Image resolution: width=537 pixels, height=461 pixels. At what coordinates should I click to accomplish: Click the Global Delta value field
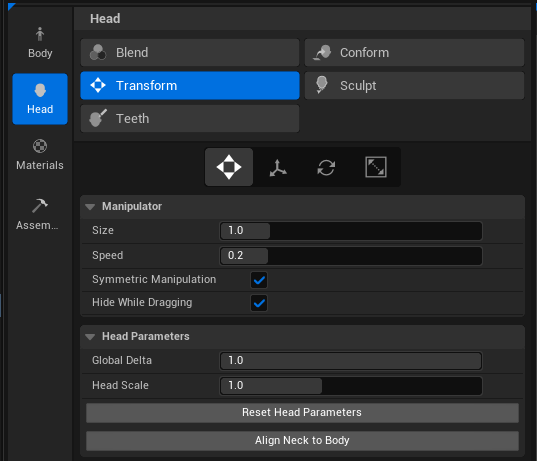tap(351, 361)
